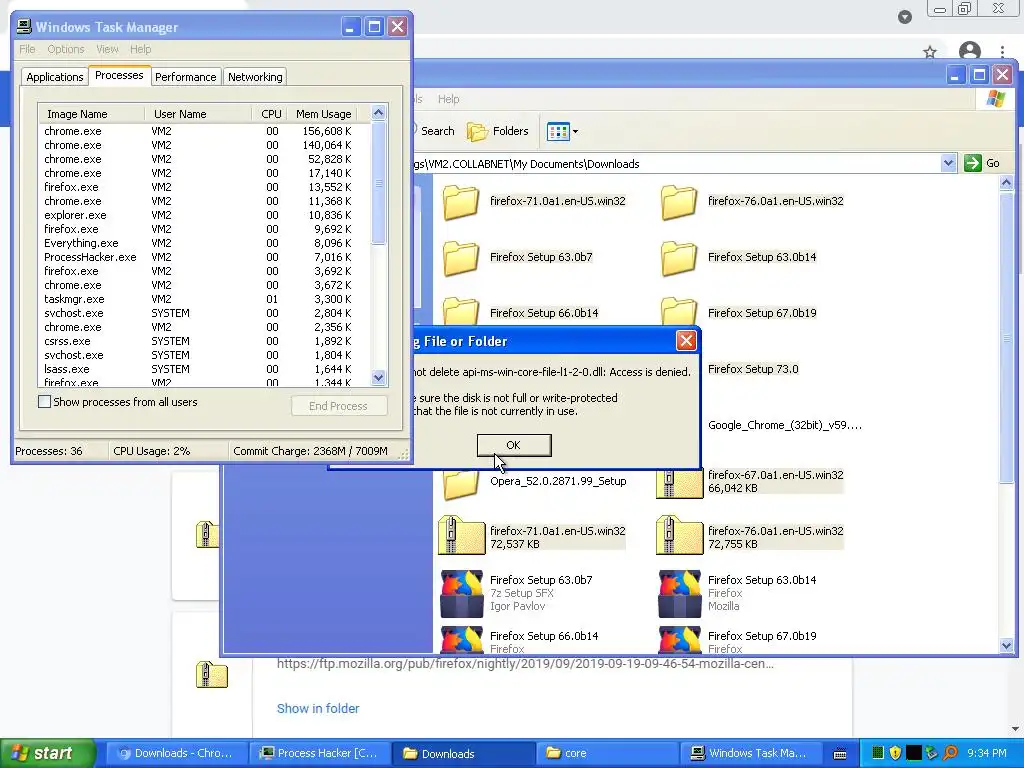Select Firefox Setup 66.0b14 installer icon
Viewport: 1024px width, 768px height.
pos(461,640)
